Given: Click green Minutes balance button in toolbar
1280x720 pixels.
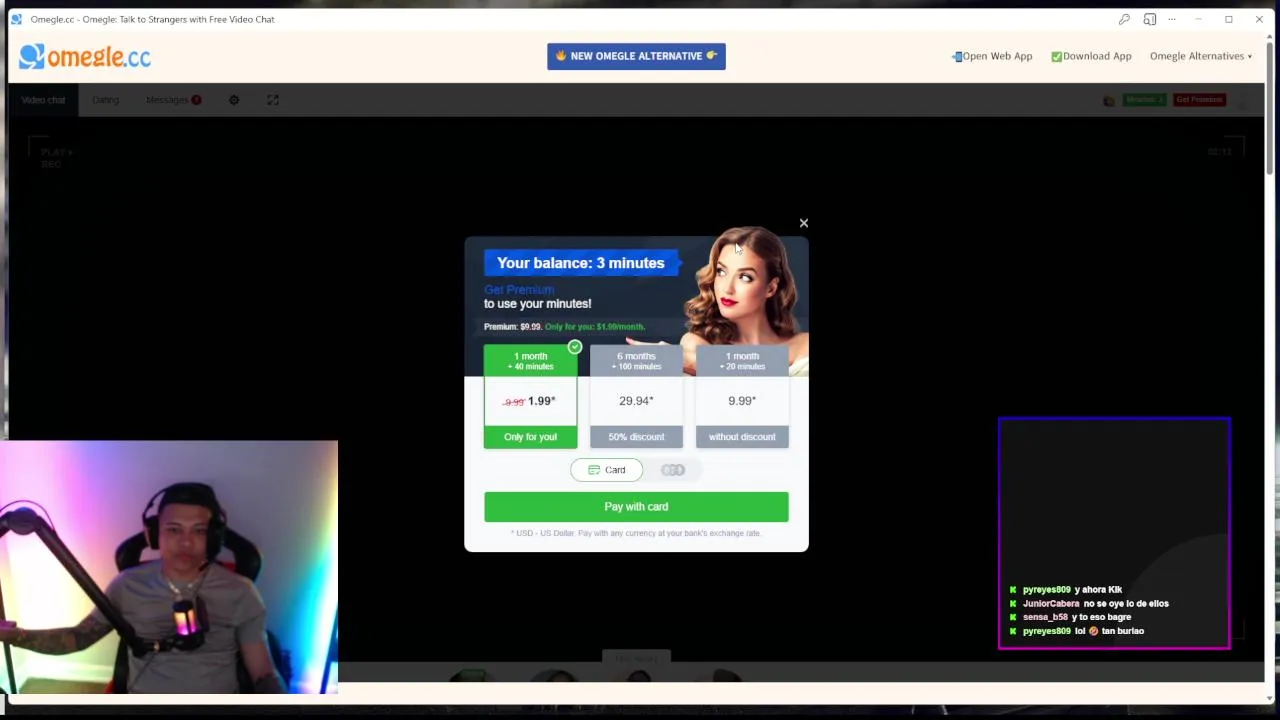Looking at the screenshot, I should [1144, 100].
